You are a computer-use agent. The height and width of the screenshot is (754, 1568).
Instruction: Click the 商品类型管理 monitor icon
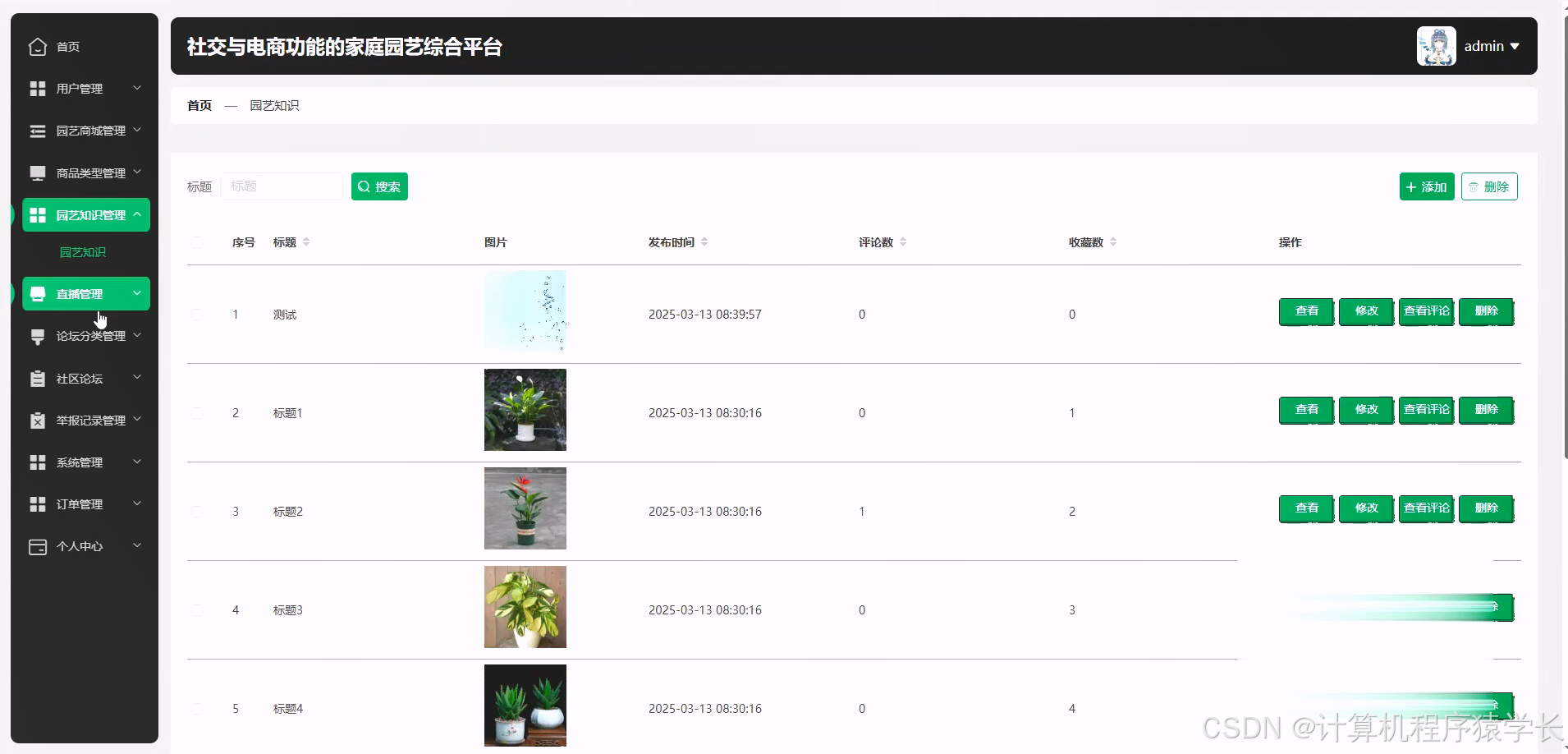pyautogui.click(x=37, y=172)
